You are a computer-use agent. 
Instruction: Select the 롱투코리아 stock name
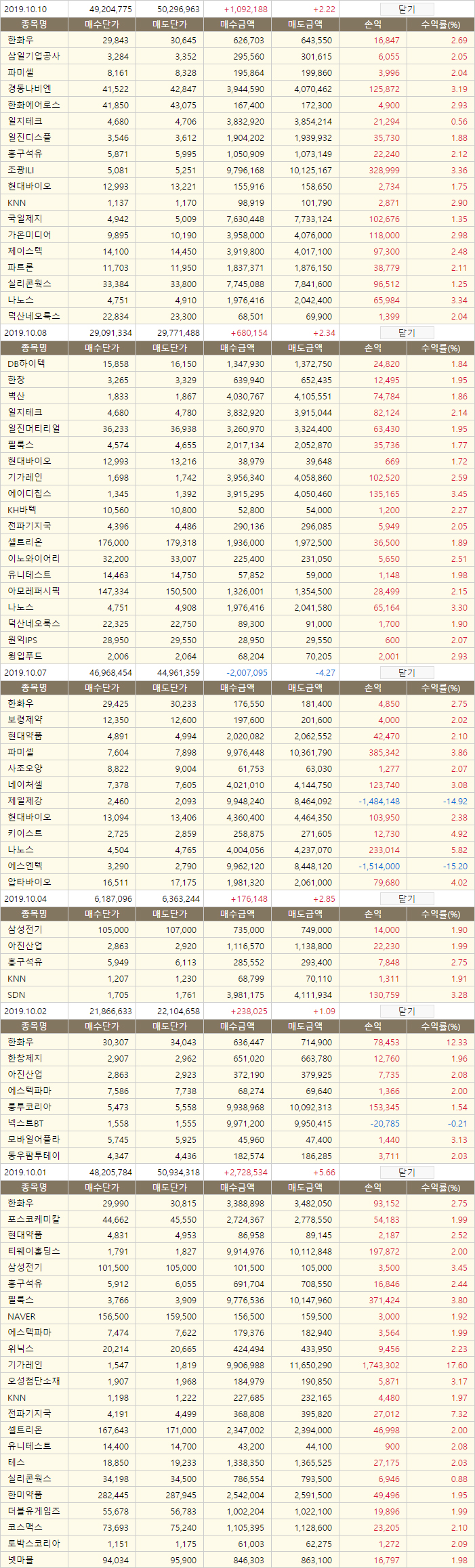click(x=29, y=1107)
